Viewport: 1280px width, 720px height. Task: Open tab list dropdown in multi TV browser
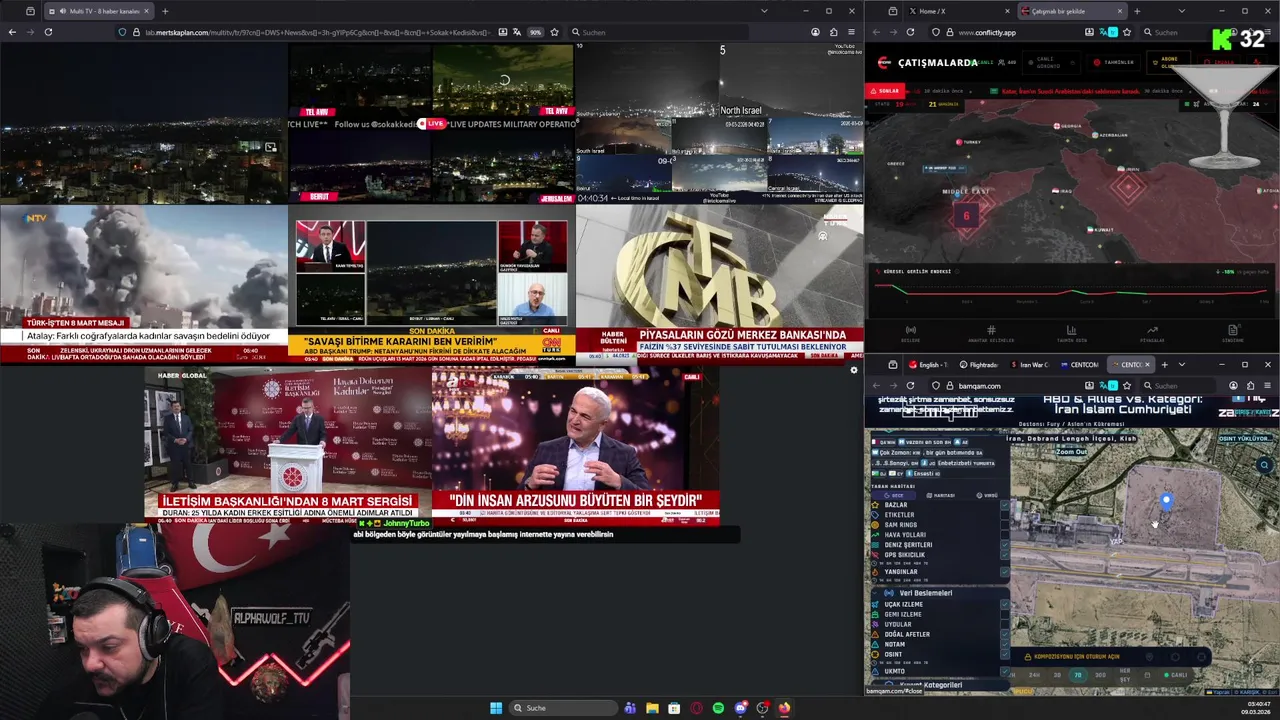click(x=764, y=11)
